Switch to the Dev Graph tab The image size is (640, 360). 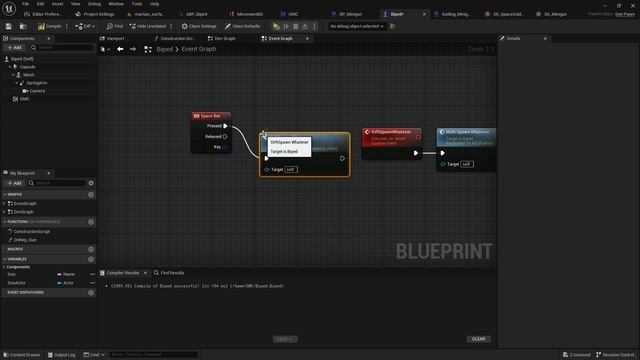pyautogui.click(x=222, y=38)
